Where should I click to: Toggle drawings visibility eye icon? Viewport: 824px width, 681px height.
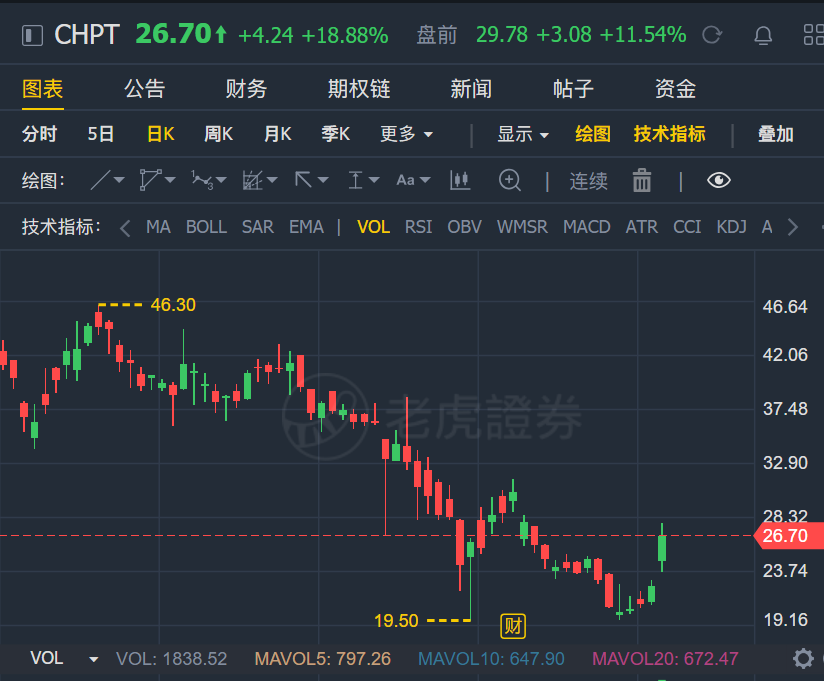(x=718, y=180)
